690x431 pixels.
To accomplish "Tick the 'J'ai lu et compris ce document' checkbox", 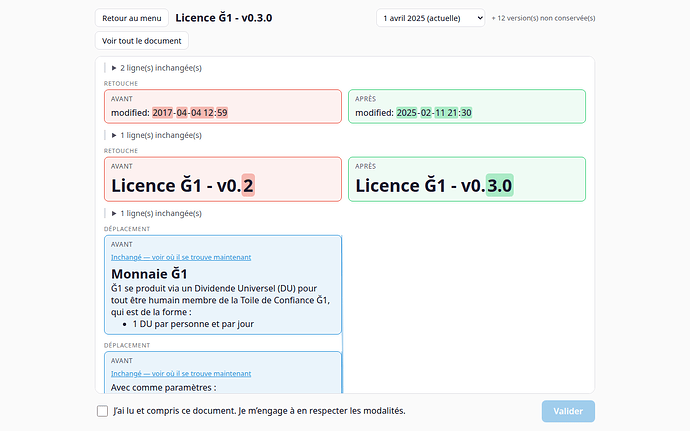I will click(102, 411).
